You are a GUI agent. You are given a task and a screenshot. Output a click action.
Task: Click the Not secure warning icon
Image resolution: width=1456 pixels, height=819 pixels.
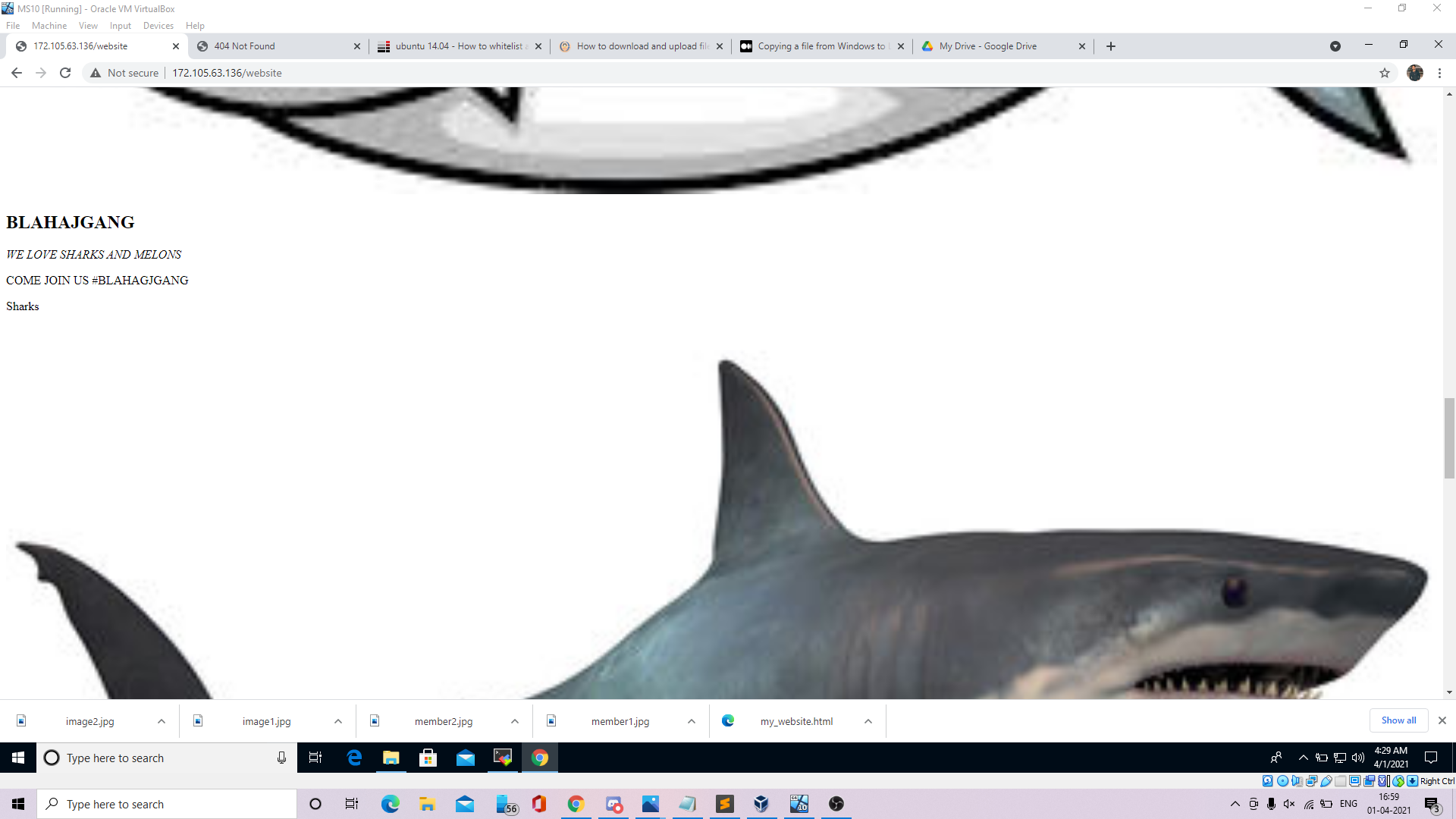(x=96, y=73)
